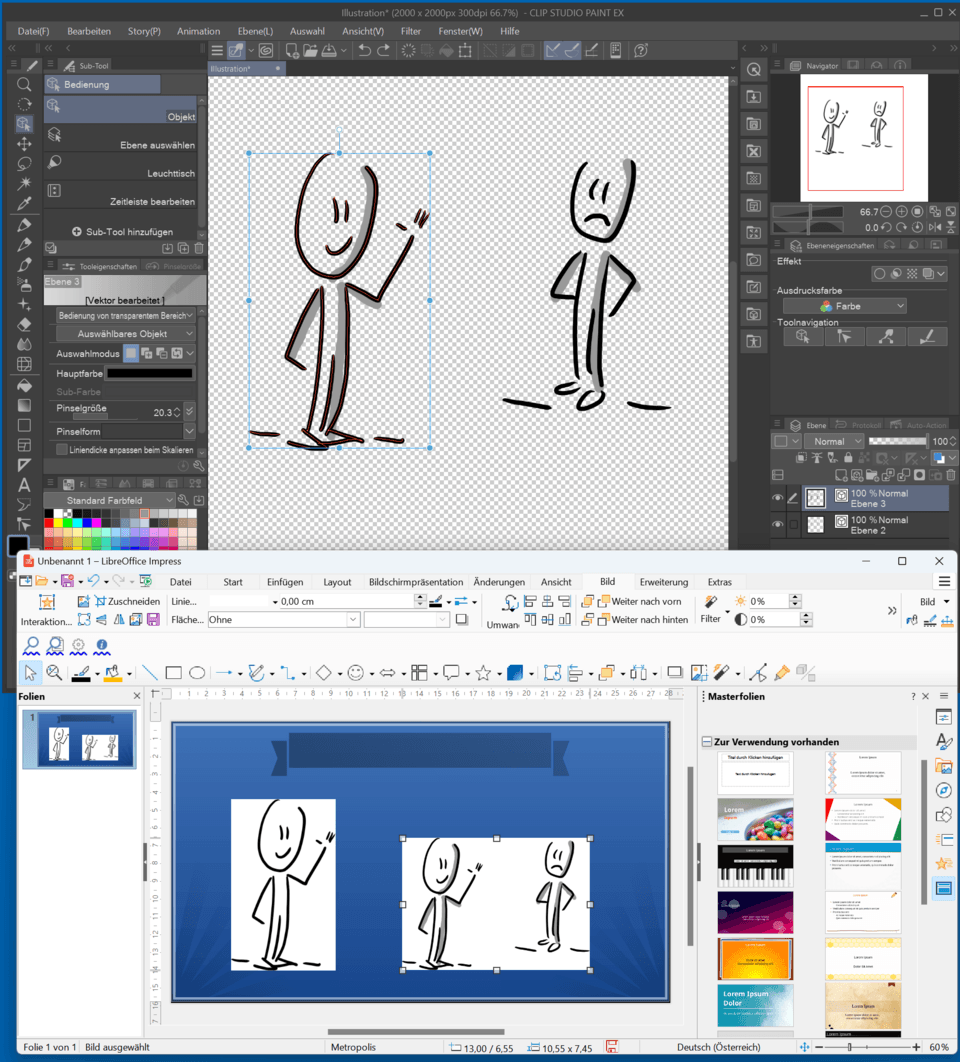Viewport: 960px width, 1062px height.
Task: Click the Save icon in Clip Studio command bar
Action: (329, 50)
